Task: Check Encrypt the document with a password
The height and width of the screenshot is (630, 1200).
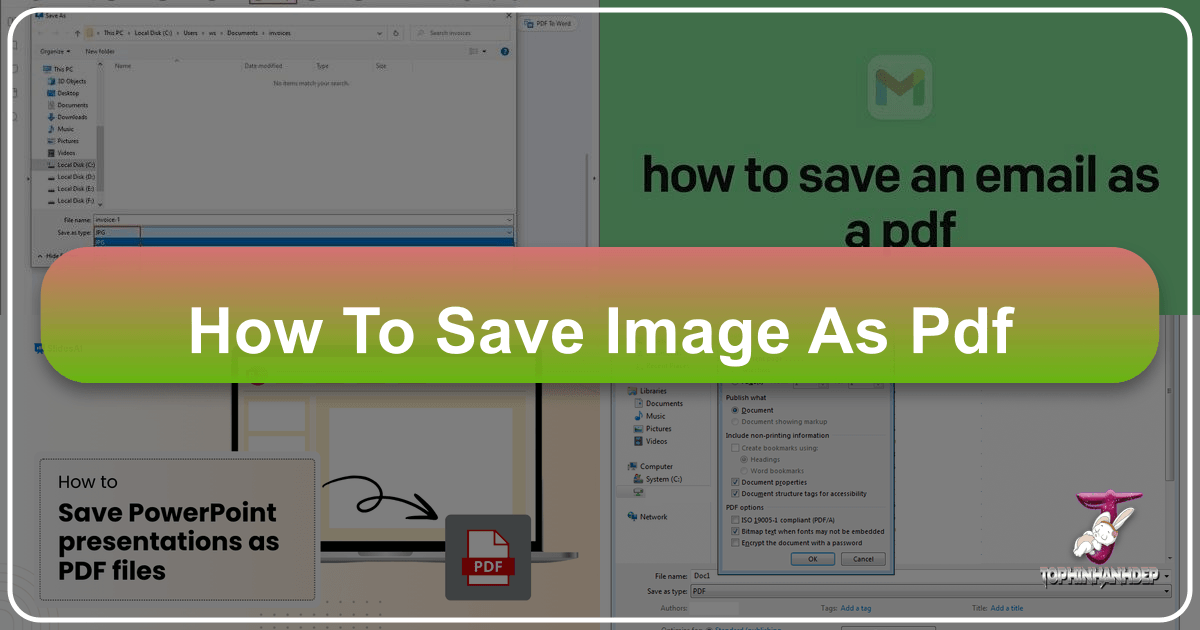Action: point(735,543)
